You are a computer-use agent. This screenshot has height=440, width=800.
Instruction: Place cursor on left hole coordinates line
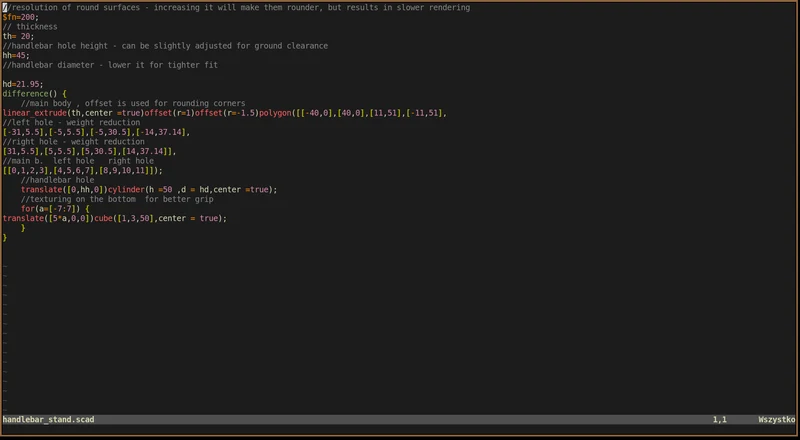(x=96, y=132)
